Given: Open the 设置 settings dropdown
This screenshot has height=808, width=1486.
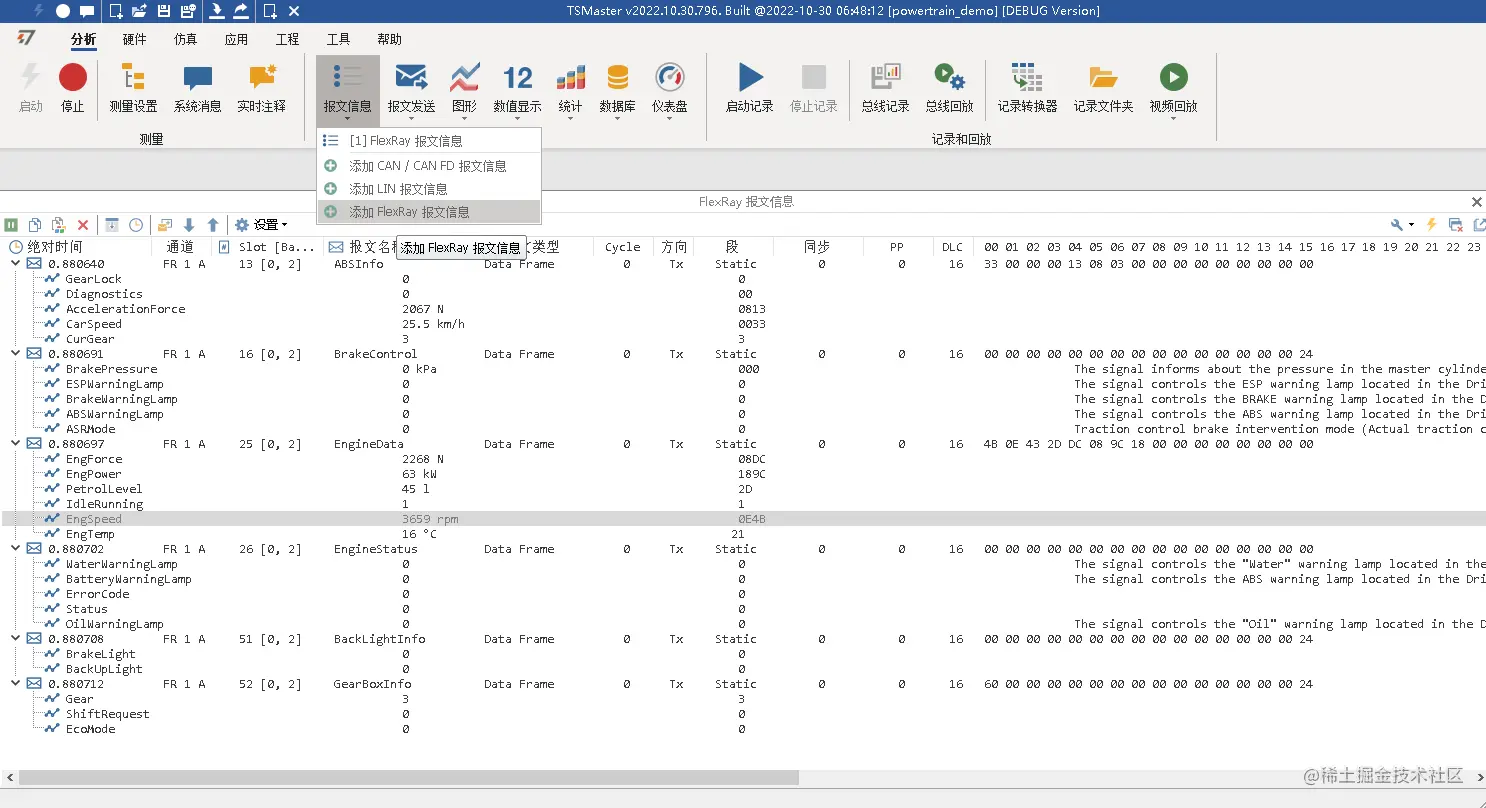Looking at the screenshot, I should (x=261, y=225).
